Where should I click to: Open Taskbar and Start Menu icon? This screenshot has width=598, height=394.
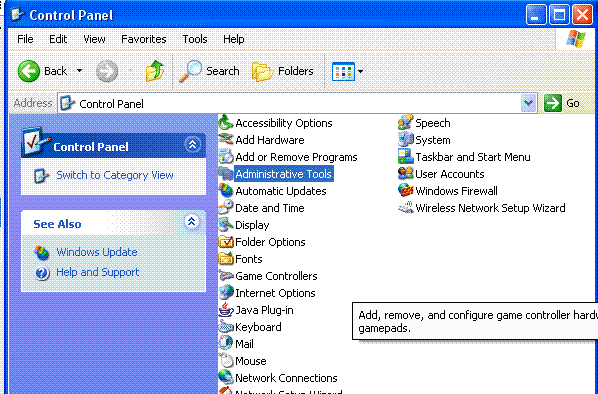click(x=405, y=157)
